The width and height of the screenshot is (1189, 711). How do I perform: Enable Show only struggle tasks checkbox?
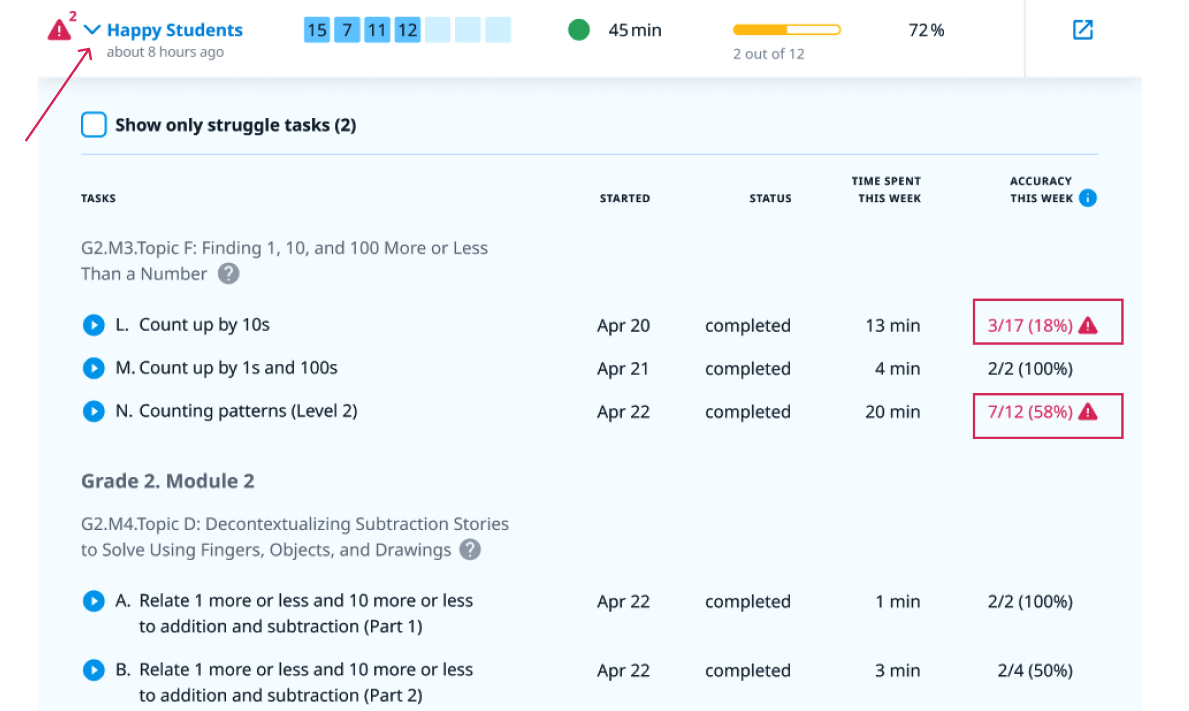(x=94, y=125)
